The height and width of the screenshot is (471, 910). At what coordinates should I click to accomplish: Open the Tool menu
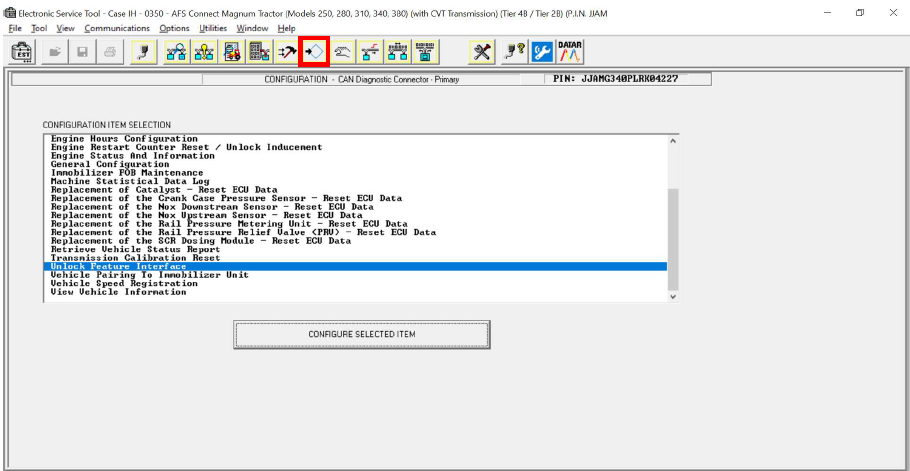click(39, 28)
